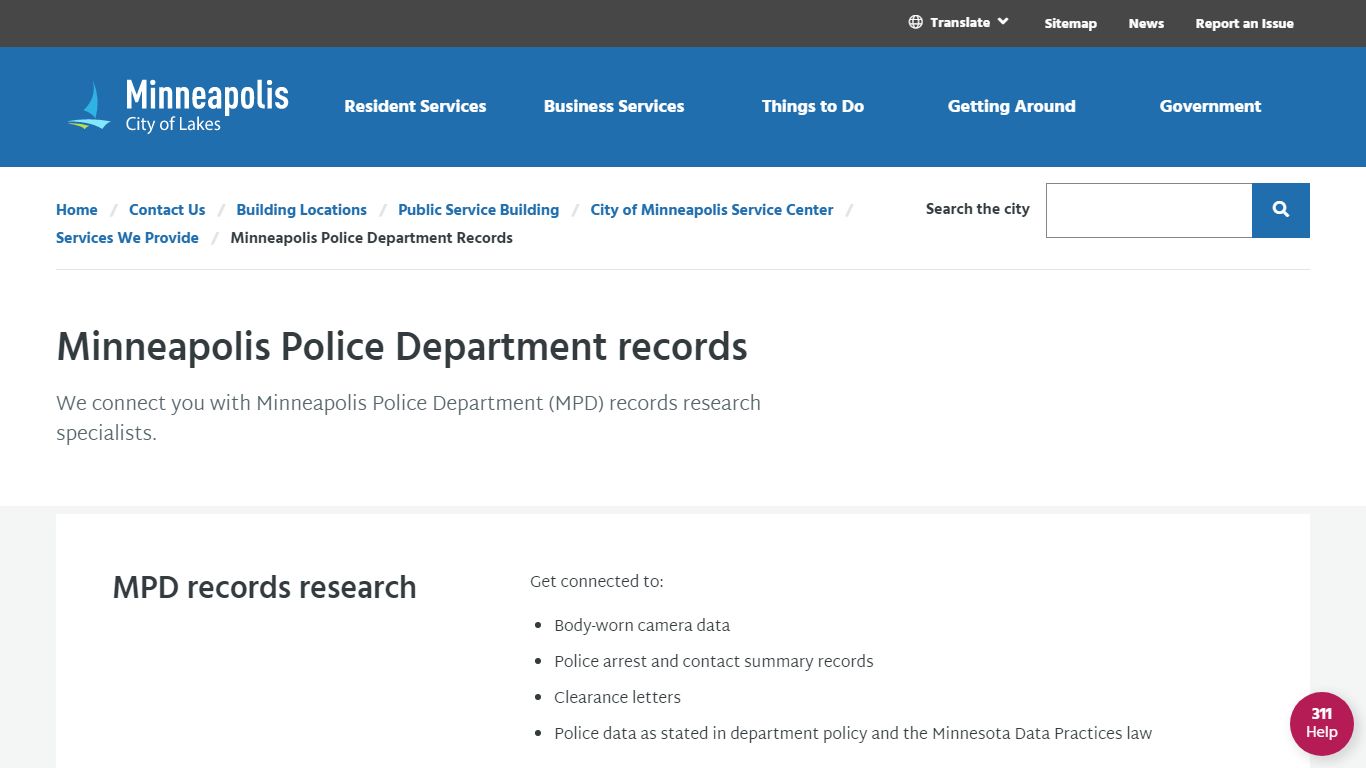Go to Building Locations breadcrumb
The image size is (1366, 768).
(x=301, y=210)
